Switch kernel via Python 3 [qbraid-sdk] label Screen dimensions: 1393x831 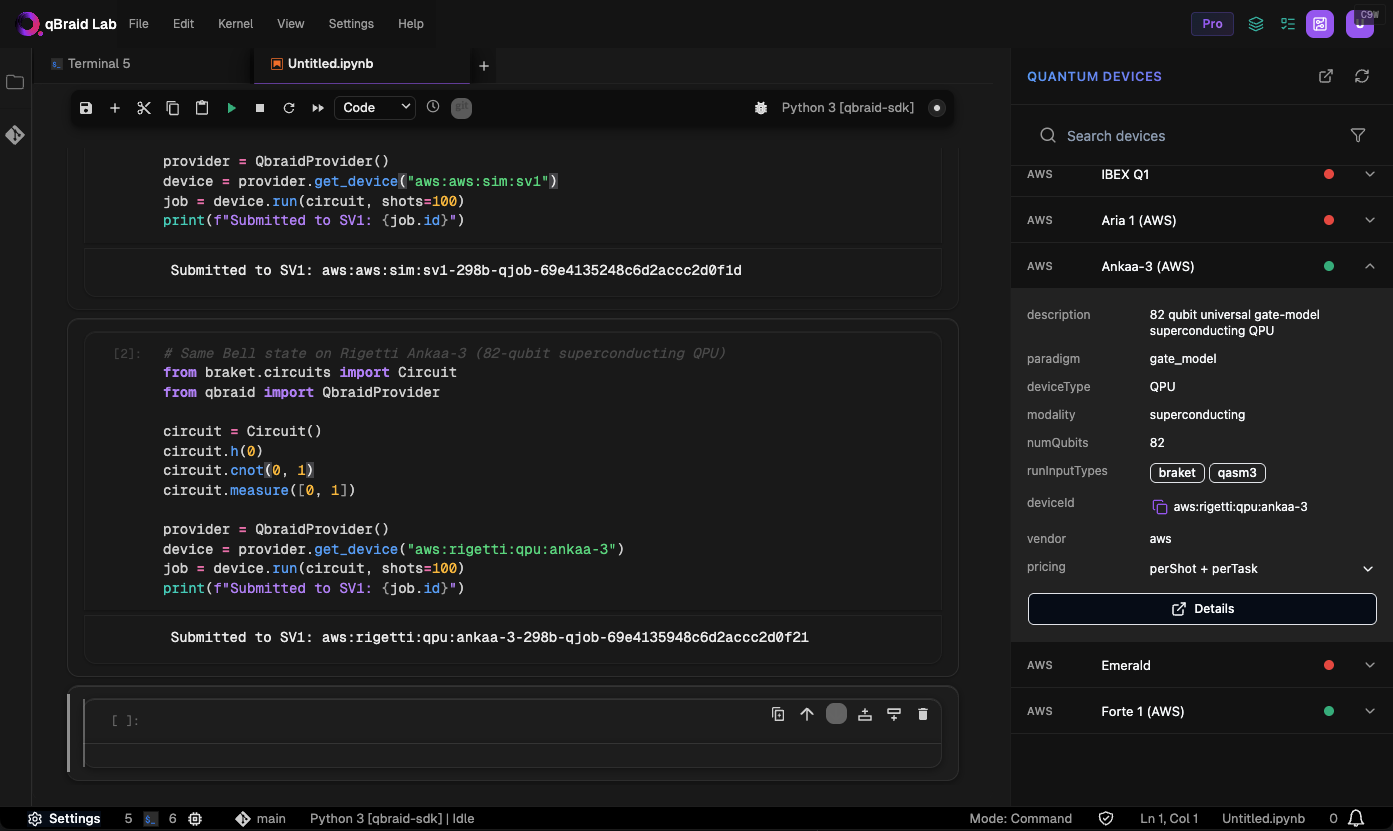848,107
